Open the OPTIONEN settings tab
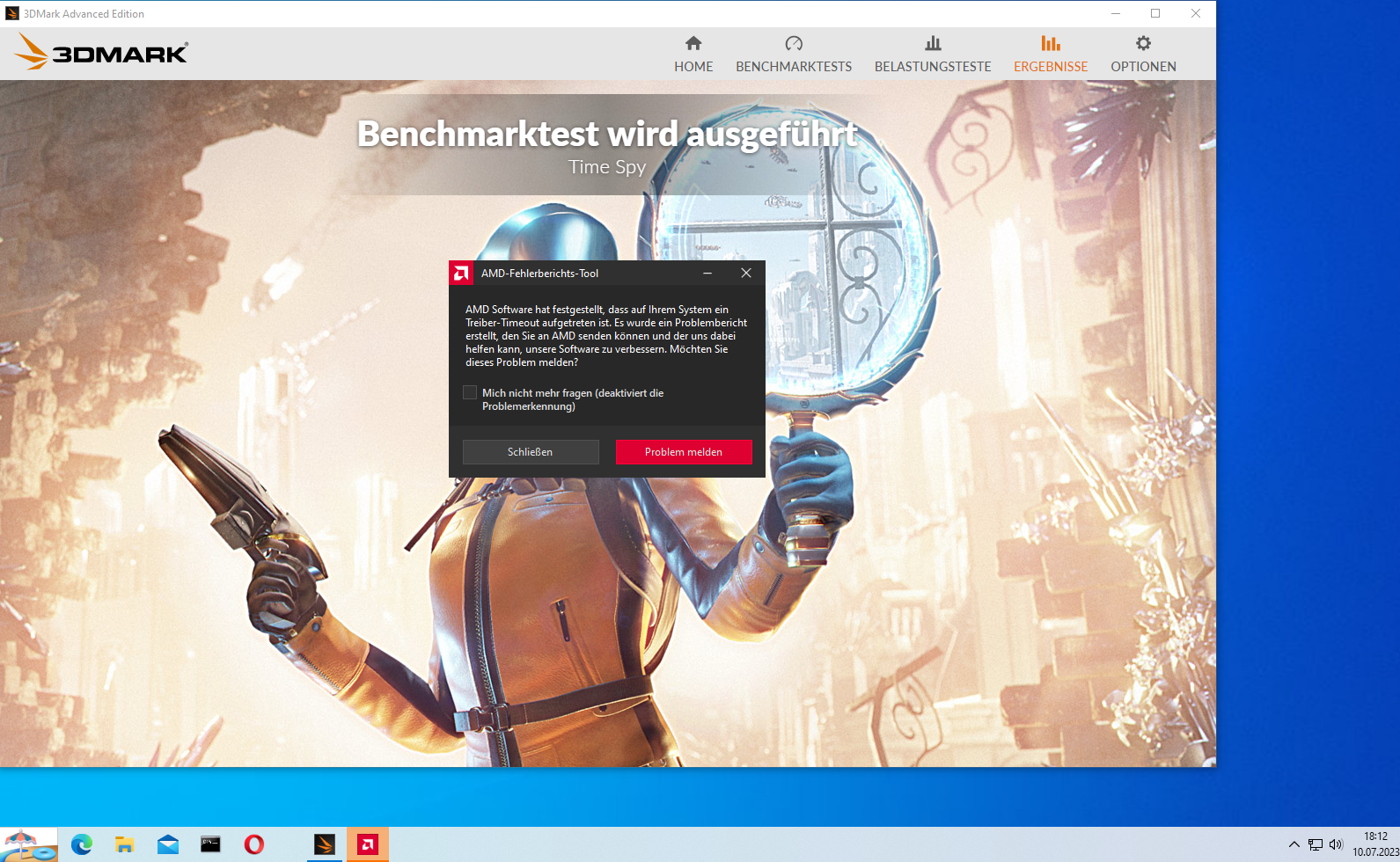1400x862 pixels. coord(1143,55)
